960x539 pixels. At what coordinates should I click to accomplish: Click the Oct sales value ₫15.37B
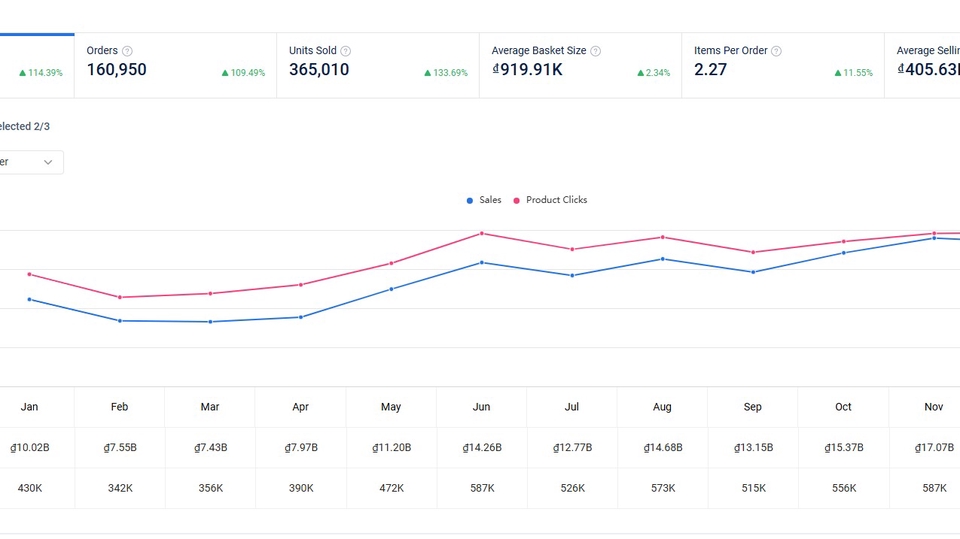pyautogui.click(x=843, y=448)
